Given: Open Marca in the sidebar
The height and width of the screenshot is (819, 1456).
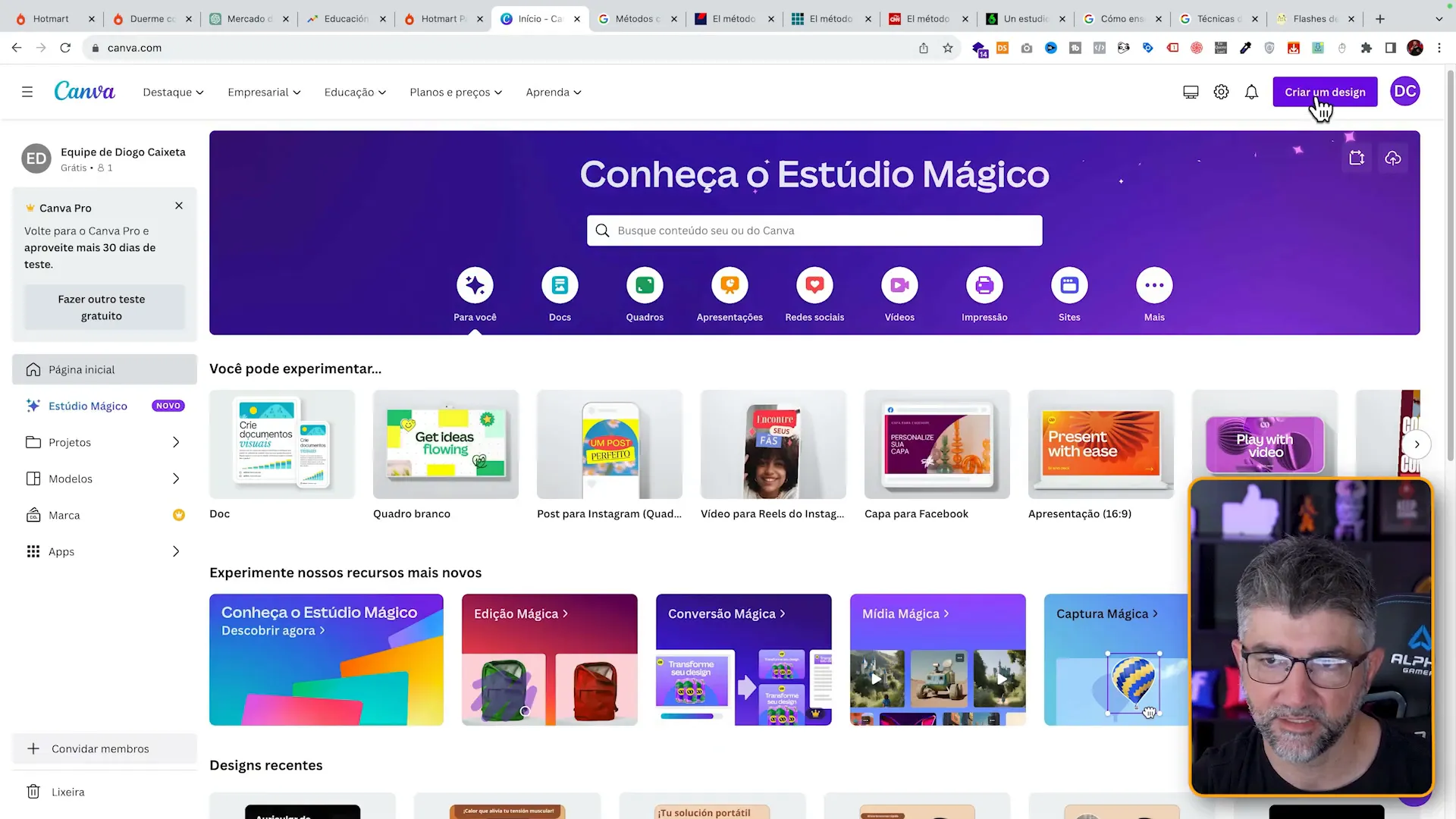Looking at the screenshot, I should (105, 515).
